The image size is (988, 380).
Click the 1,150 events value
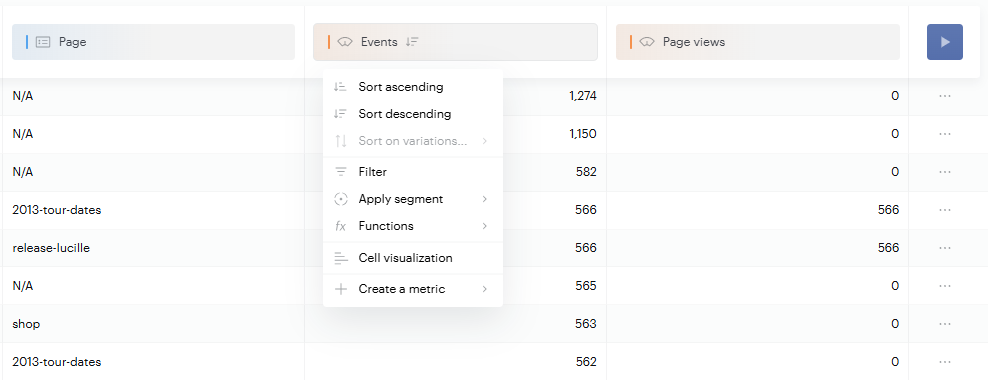(582, 134)
